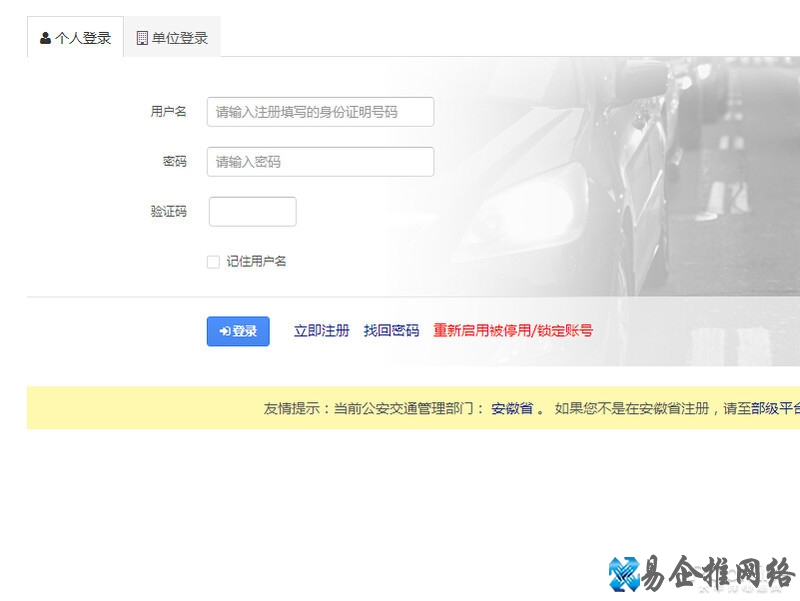Click the 重新启用被停用/锁定账号 link
800x601 pixels.
click(513, 331)
